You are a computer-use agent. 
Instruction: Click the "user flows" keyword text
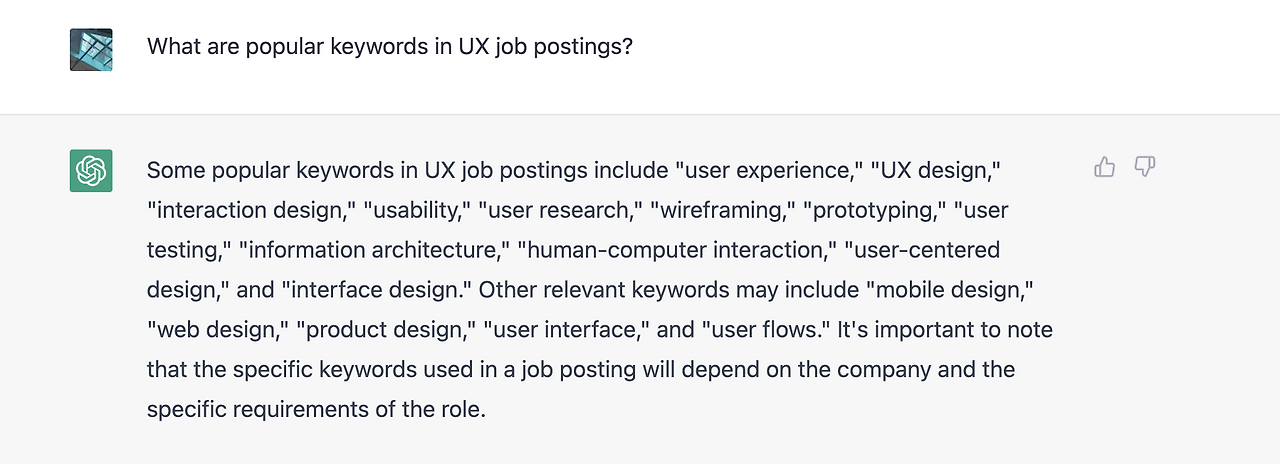click(769, 329)
